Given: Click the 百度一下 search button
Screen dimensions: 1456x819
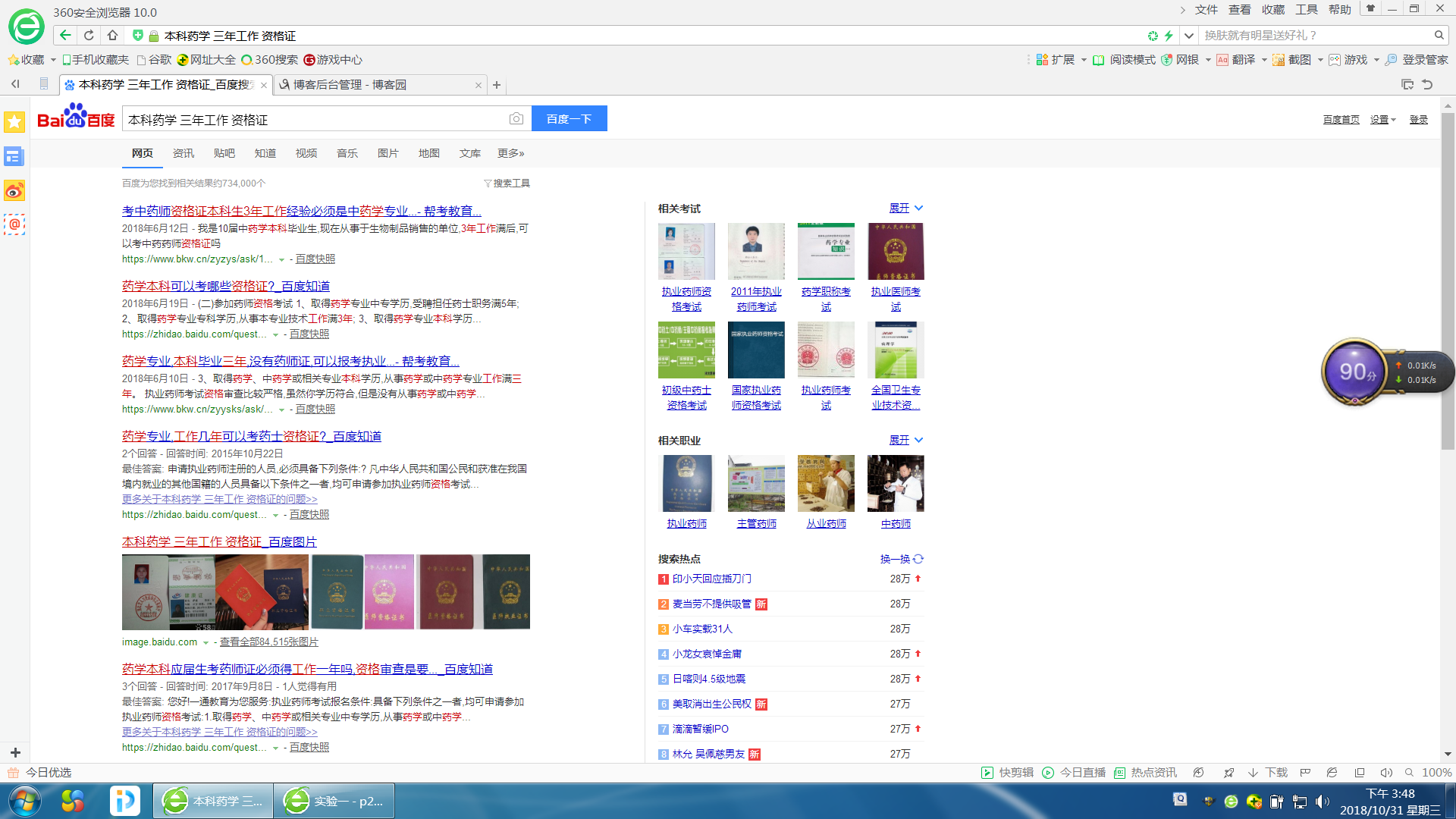Looking at the screenshot, I should 569,119.
